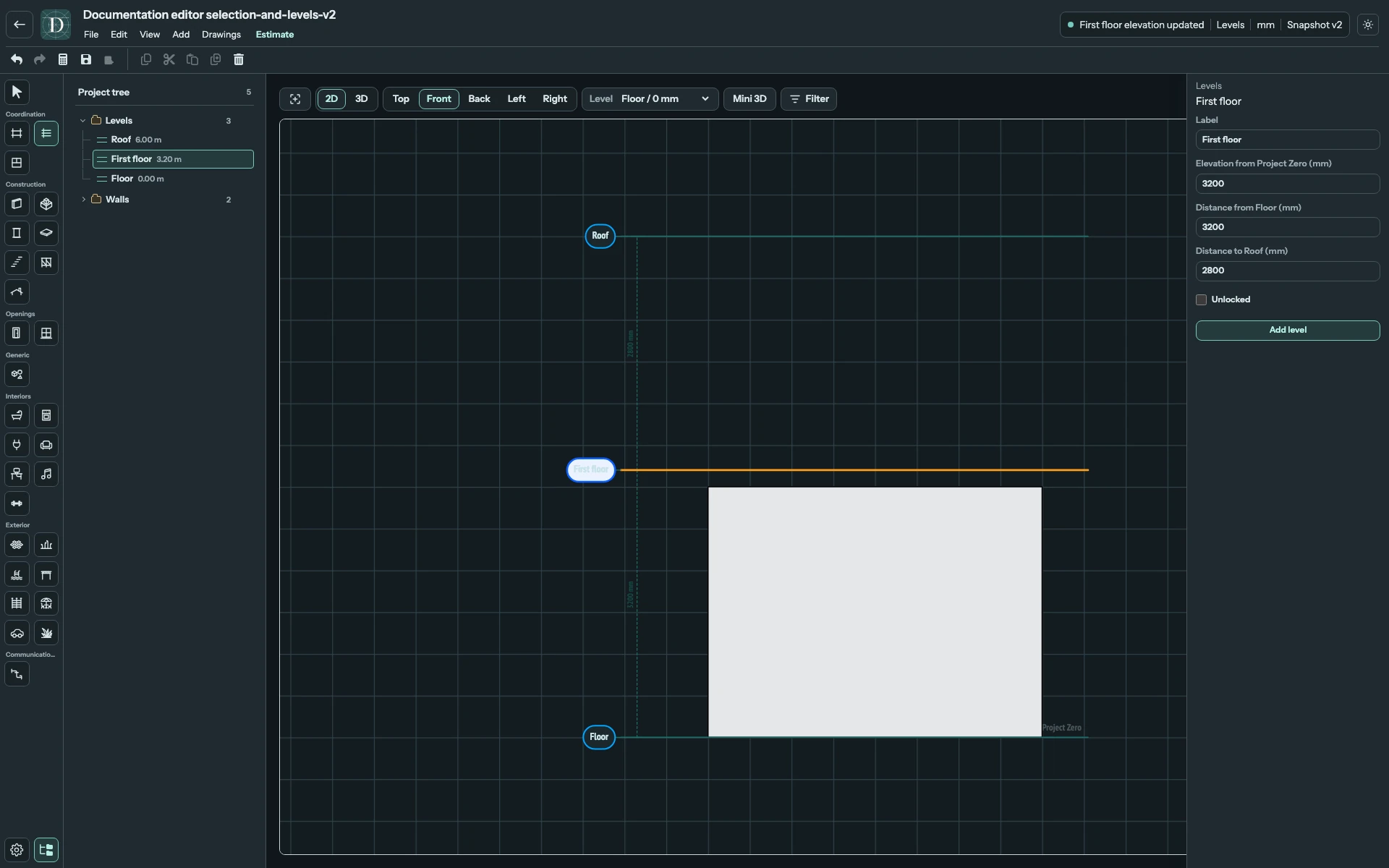
Task: Open the Edit menu
Action: point(119,35)
